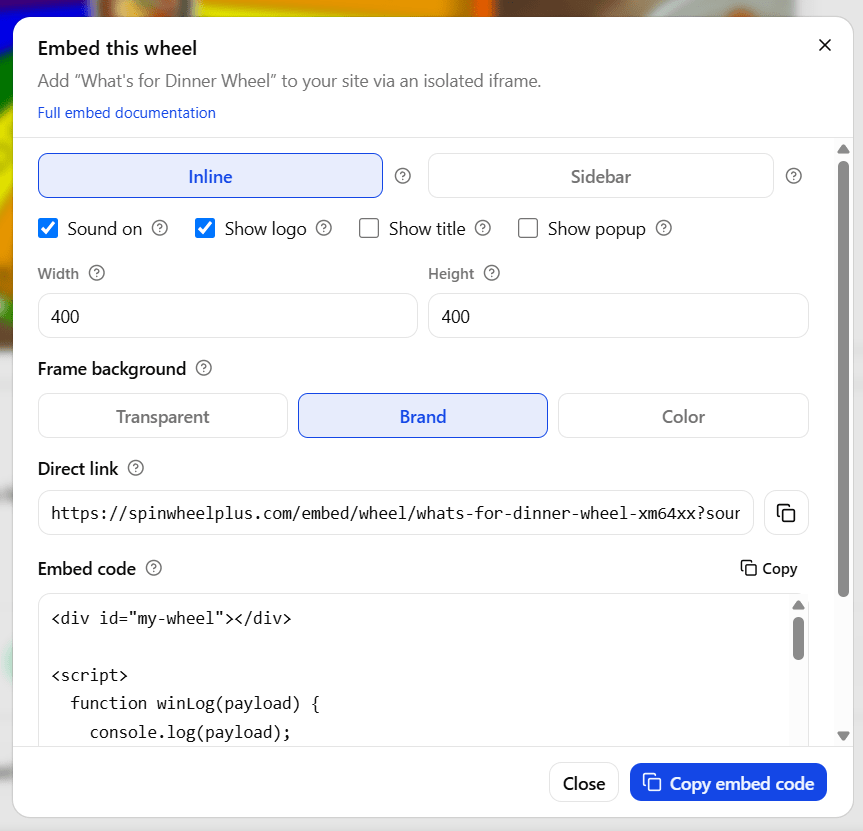Click the dialog scrollbar thumb
This screenshot has height=831, width=863.
[x=843, y=379]
